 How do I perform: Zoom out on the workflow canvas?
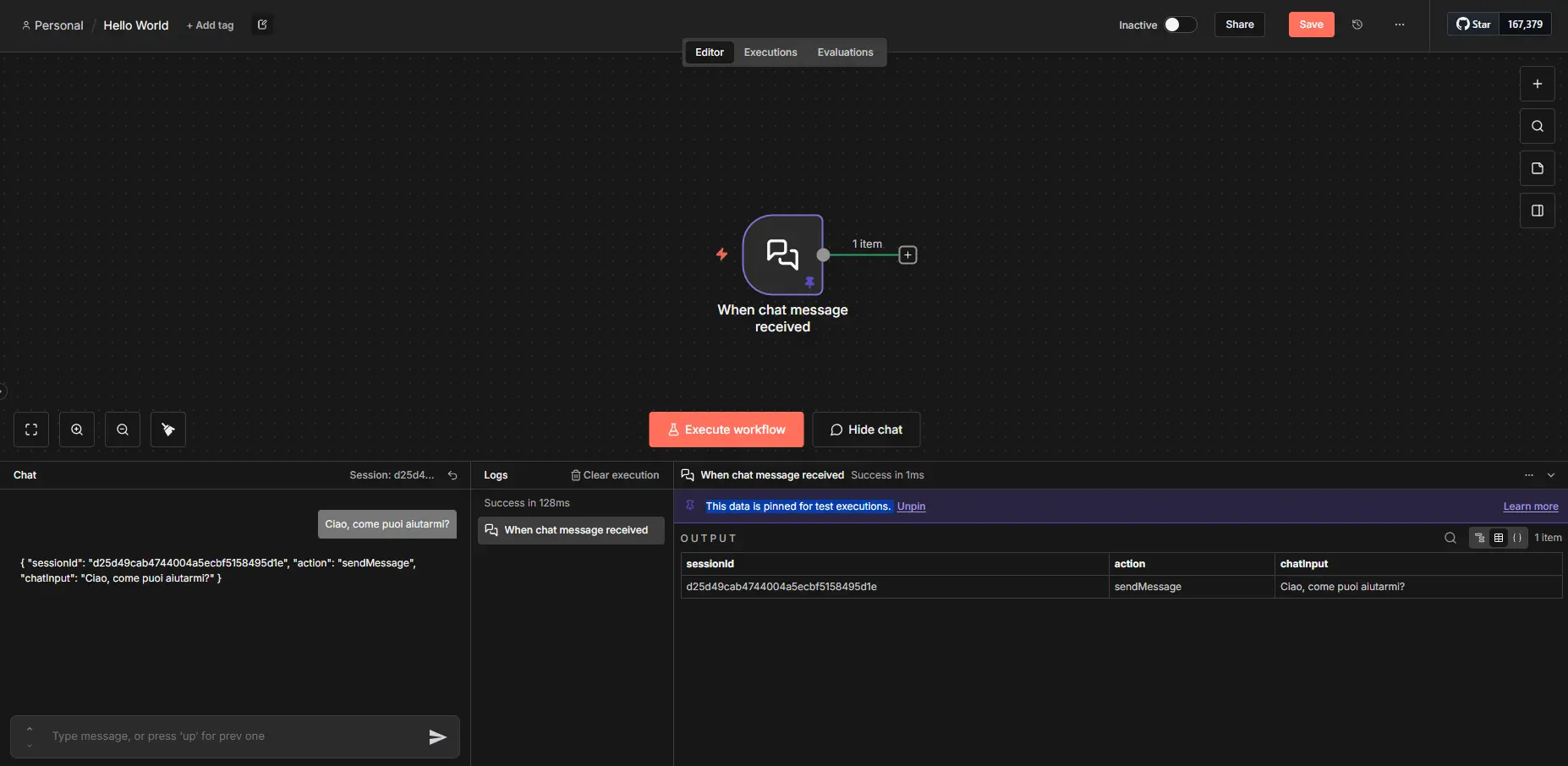pyautogui.click(x=123, y=430)
